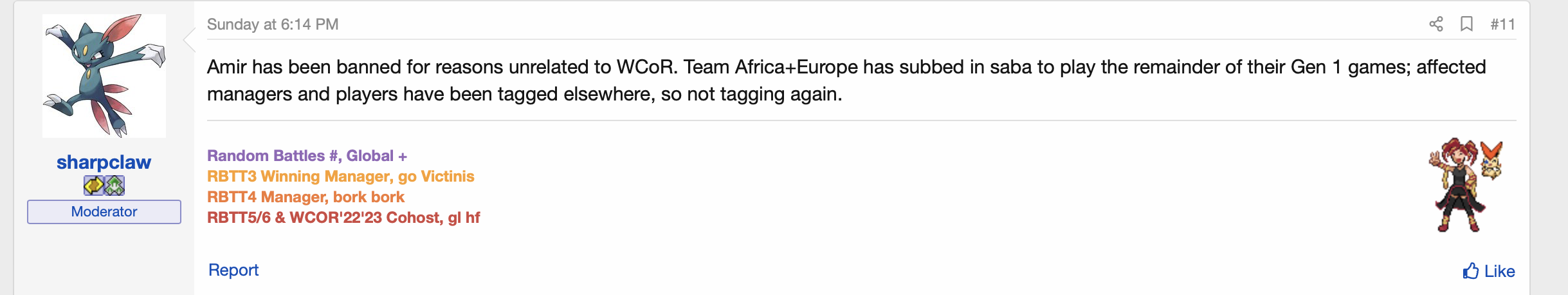
Task: Click the RBTT4 Manager, bork bork line
Action: [x=305, y=197]
